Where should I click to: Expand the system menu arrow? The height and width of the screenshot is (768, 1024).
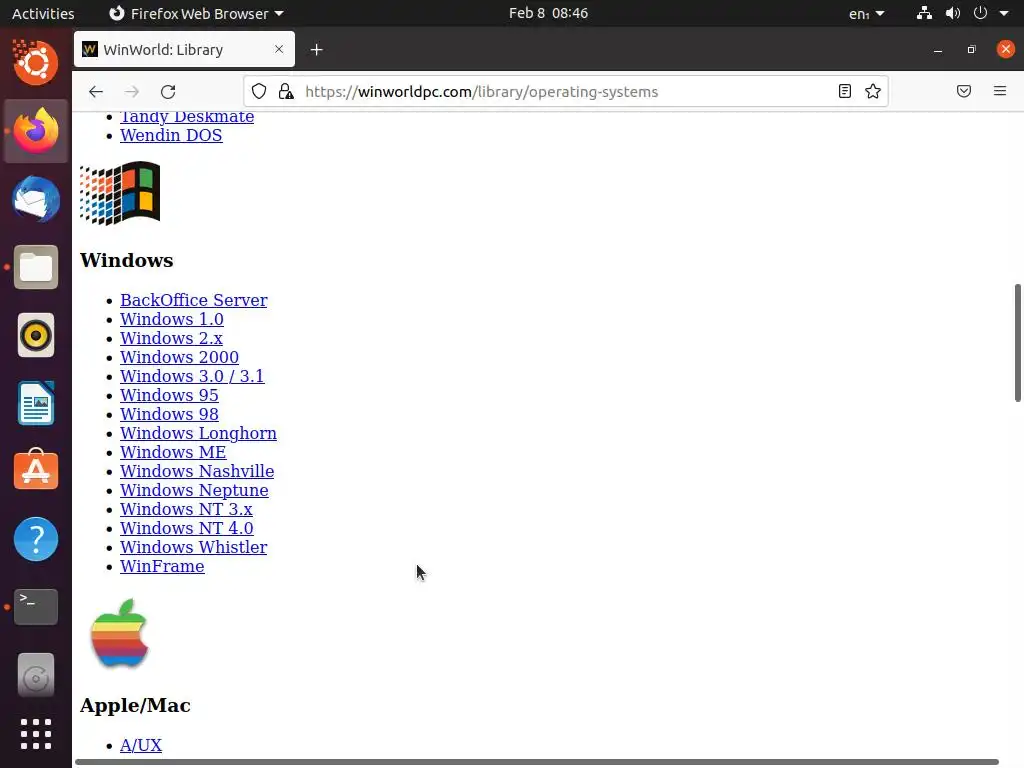1004,13
